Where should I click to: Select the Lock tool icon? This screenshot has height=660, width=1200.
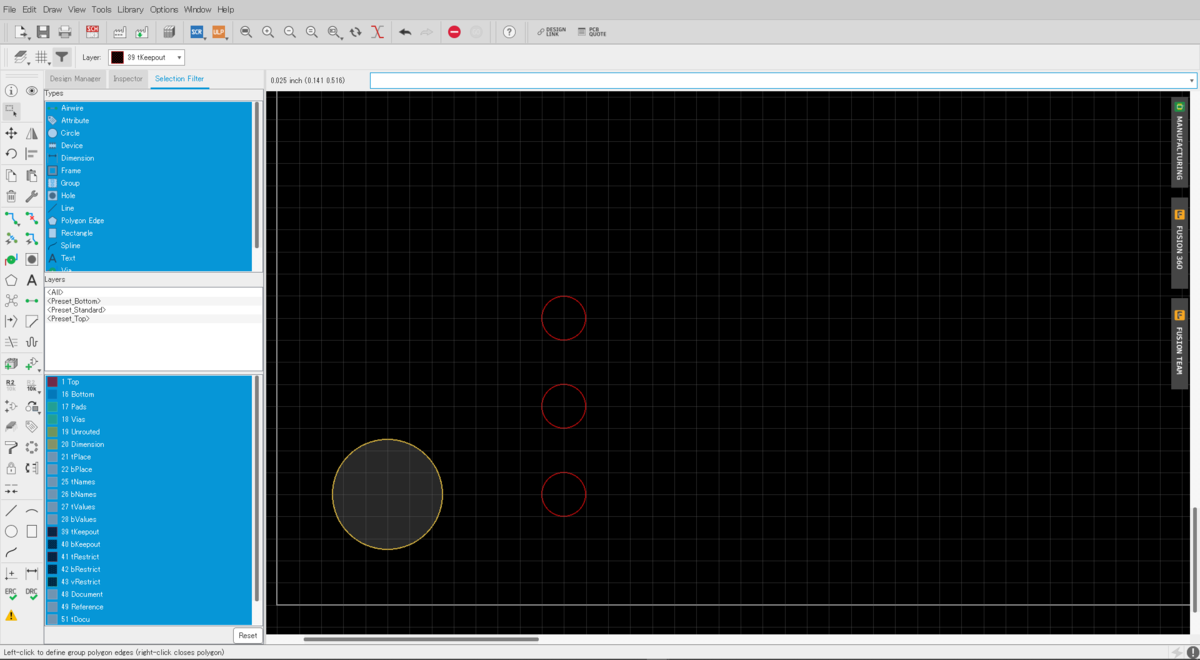click(11, 468)
